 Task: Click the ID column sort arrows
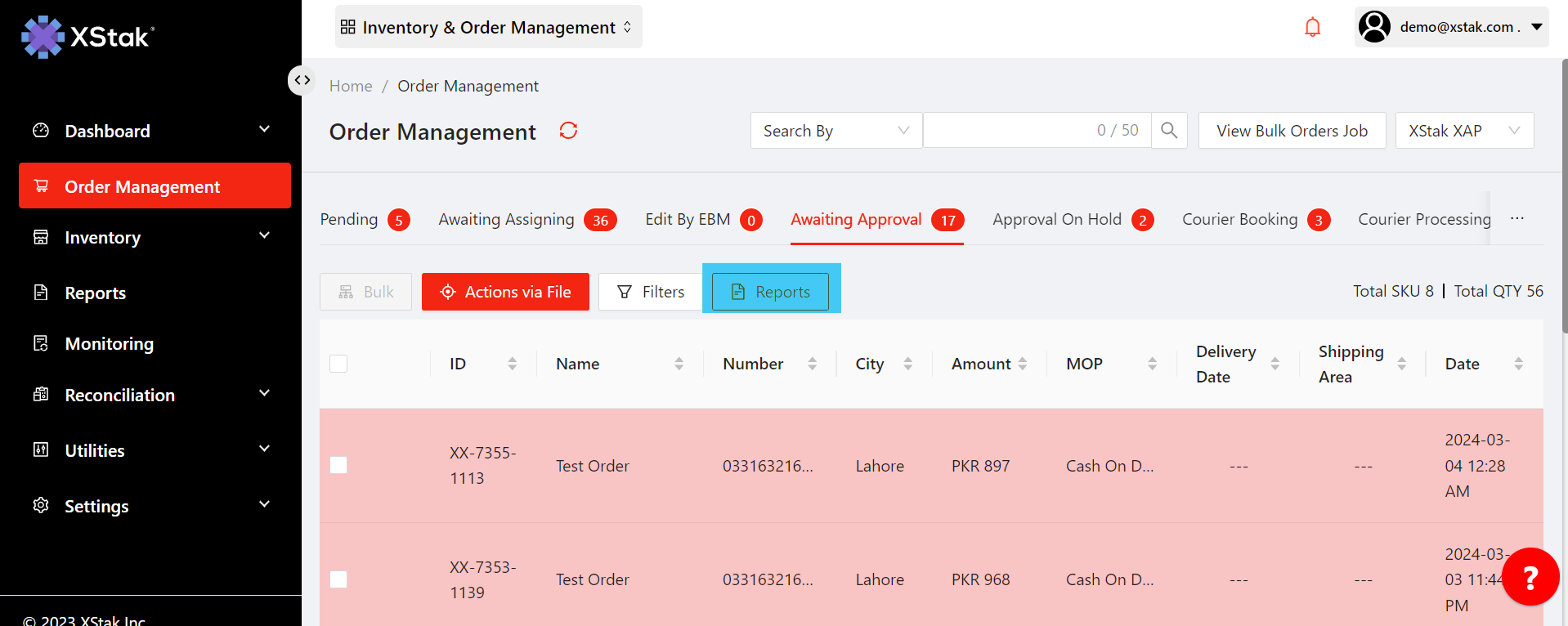(x=512, y=364)
